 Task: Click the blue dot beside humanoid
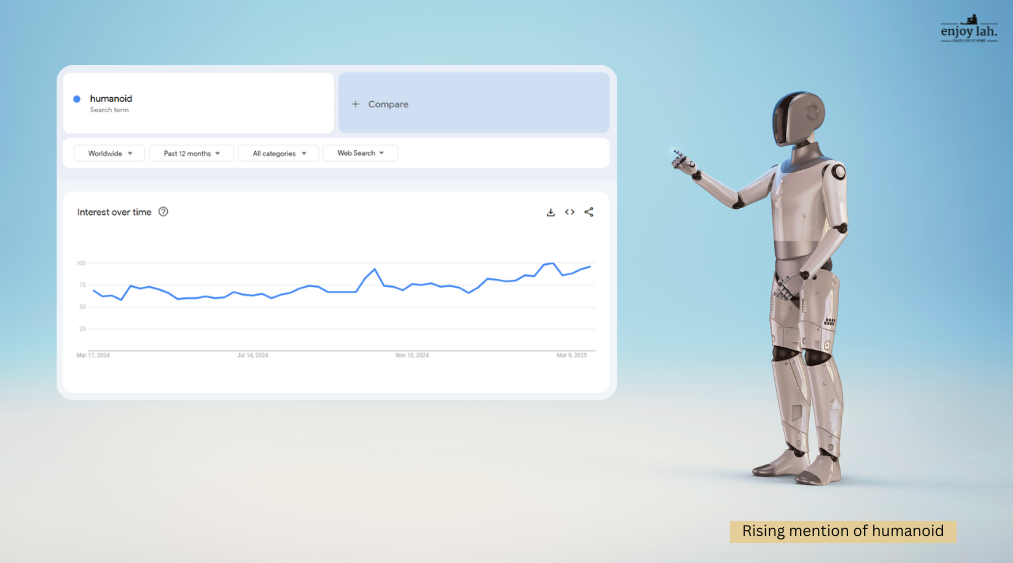pos(77,99)
